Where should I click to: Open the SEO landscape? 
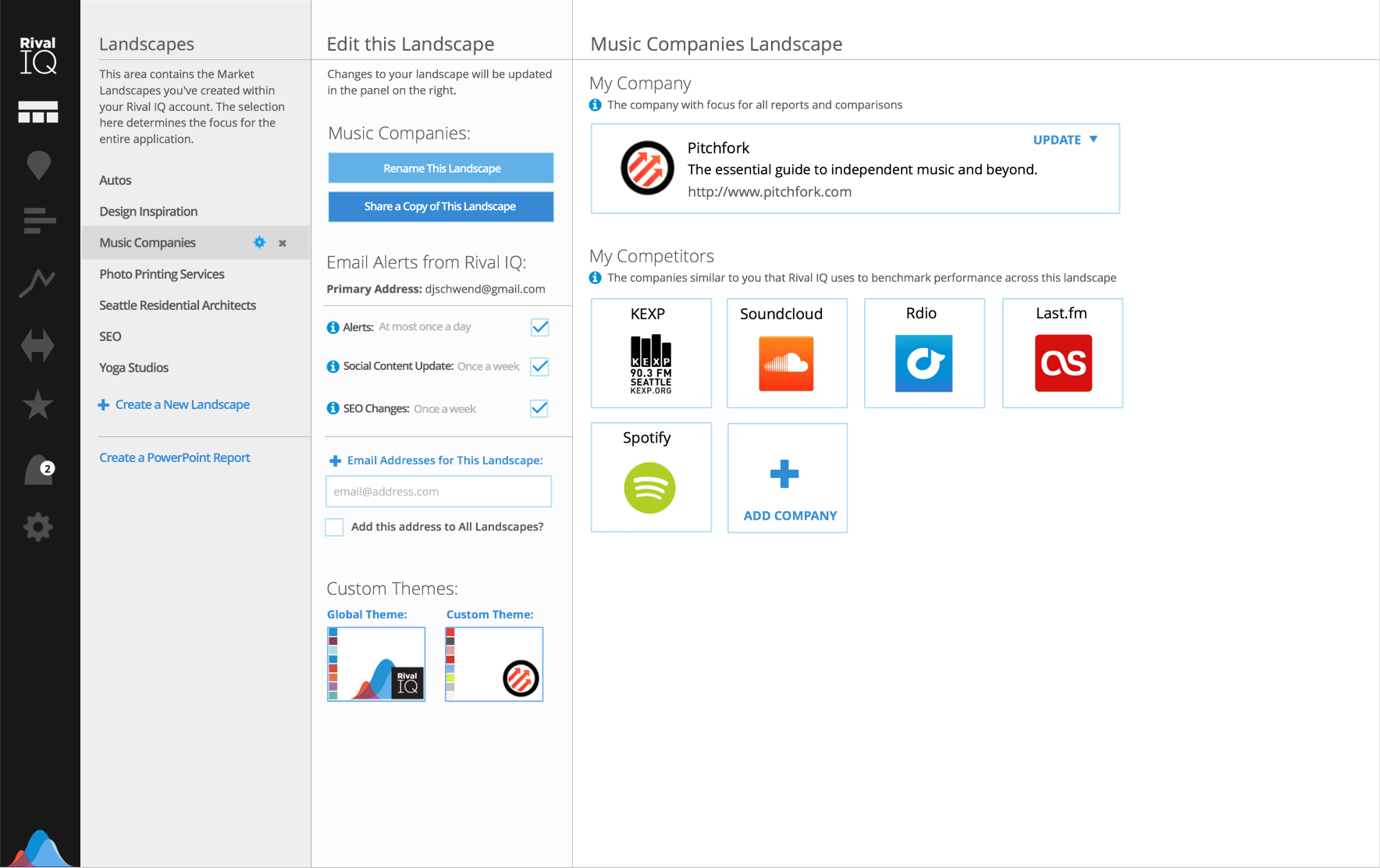[110, 336]
